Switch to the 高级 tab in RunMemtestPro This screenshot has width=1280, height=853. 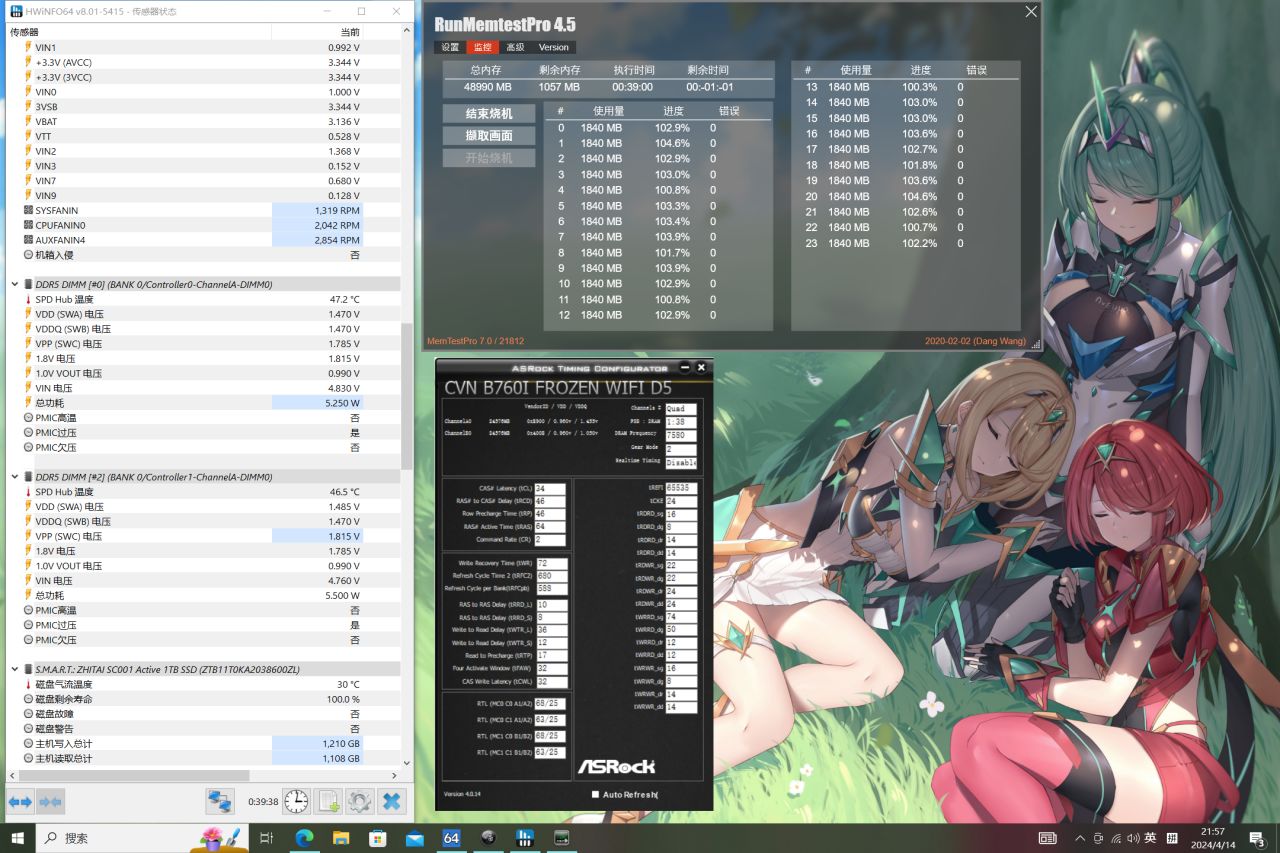pos(515,47)
